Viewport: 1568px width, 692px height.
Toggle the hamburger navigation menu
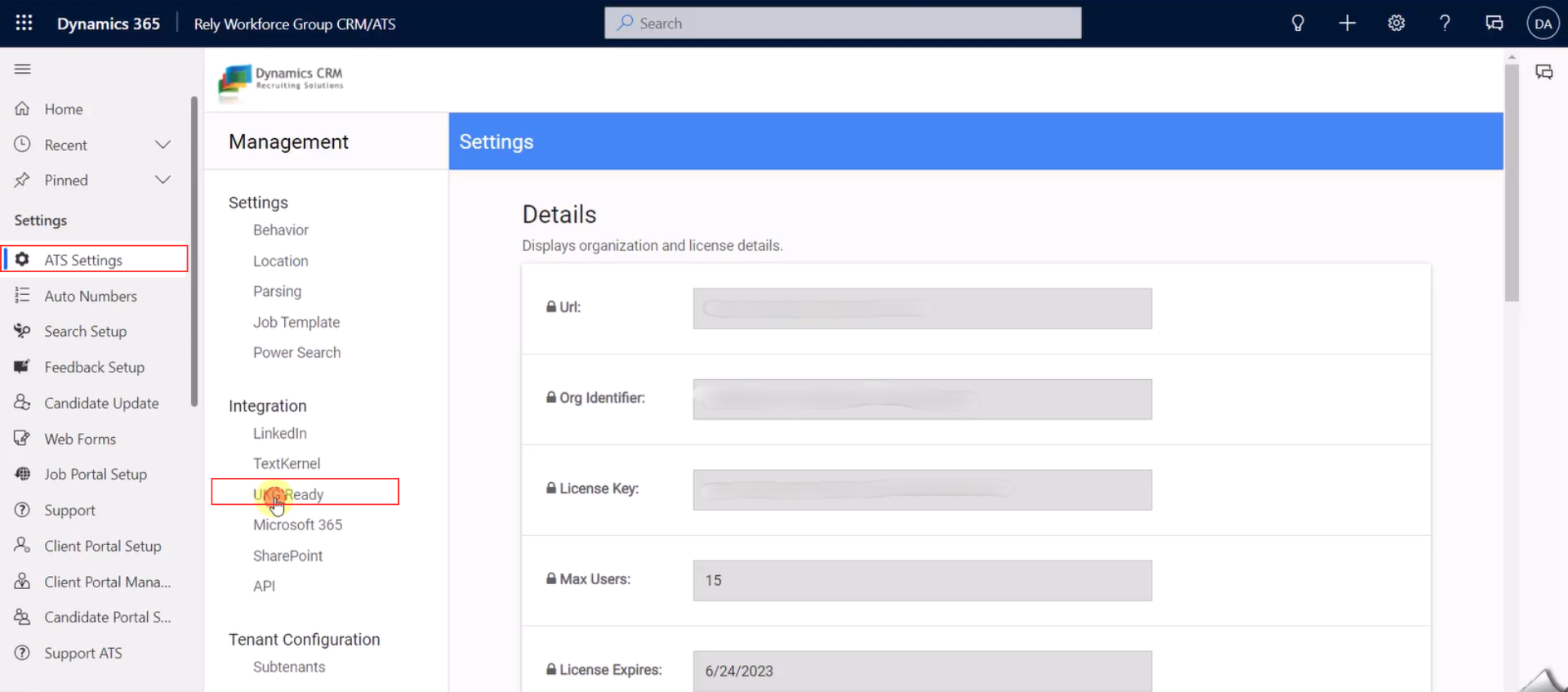coord(23,69)
